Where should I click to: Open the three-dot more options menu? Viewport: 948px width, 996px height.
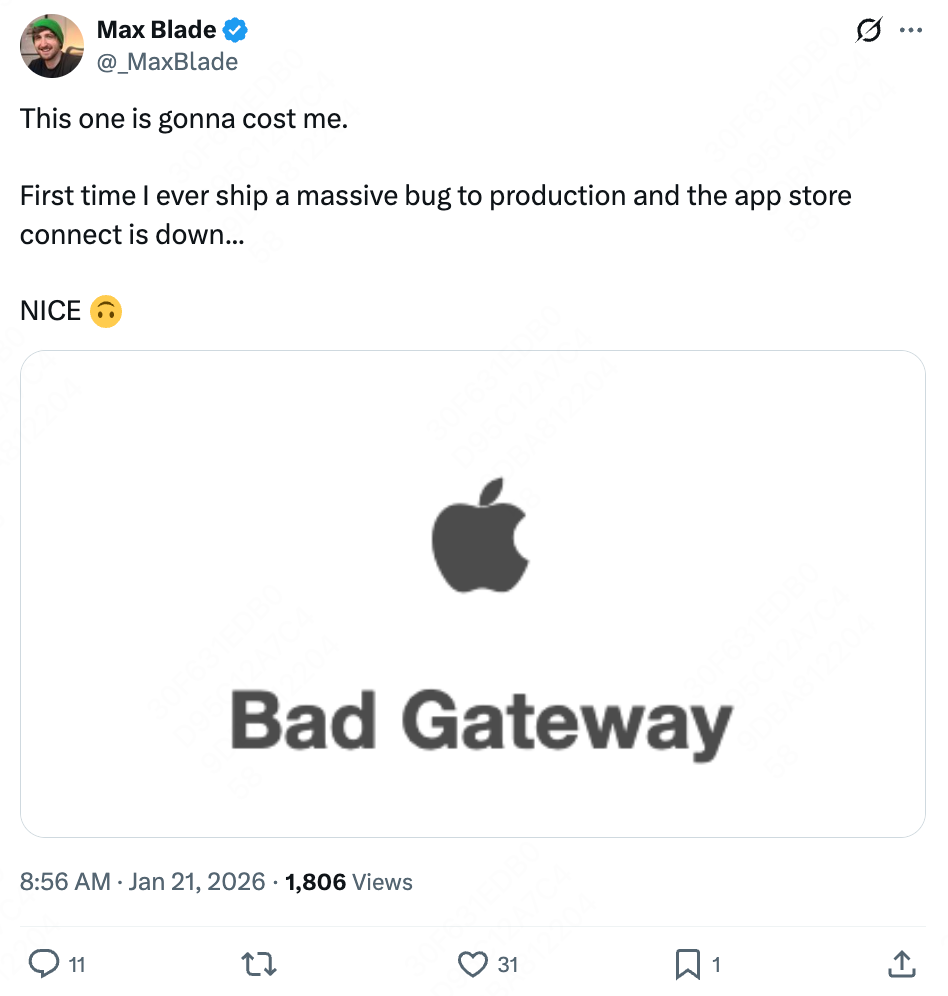click(910, 31)
